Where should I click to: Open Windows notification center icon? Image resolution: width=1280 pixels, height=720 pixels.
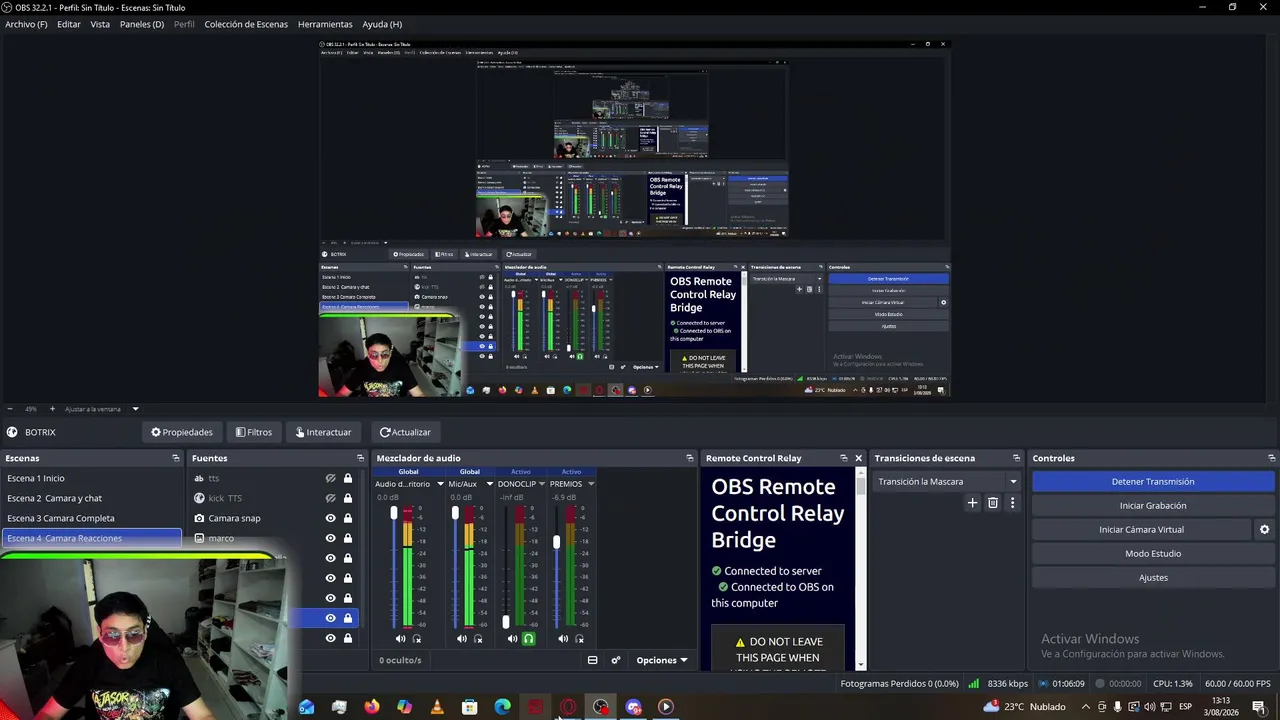(x=1259, y=707)
